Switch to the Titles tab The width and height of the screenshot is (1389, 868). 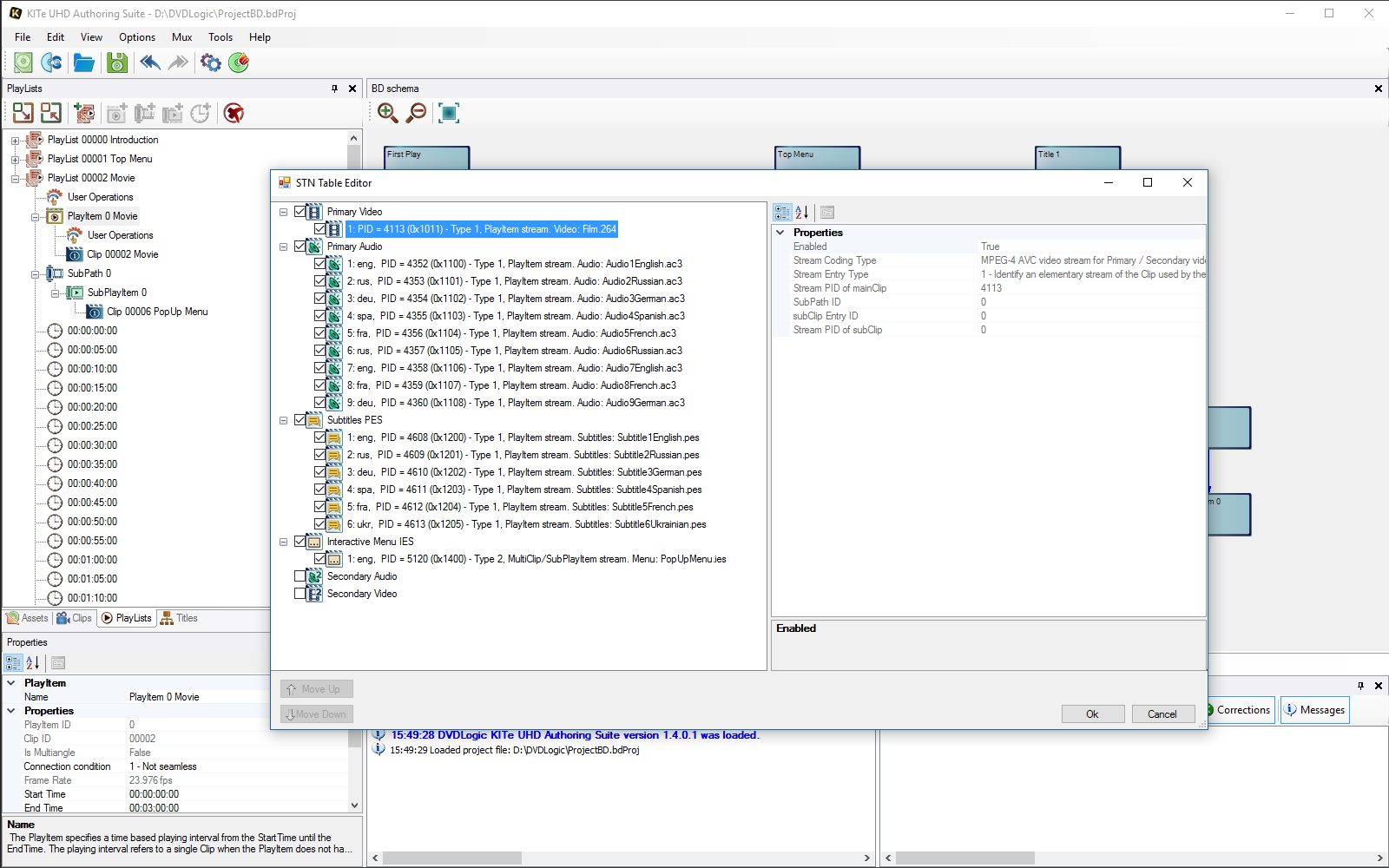point(180,618)
